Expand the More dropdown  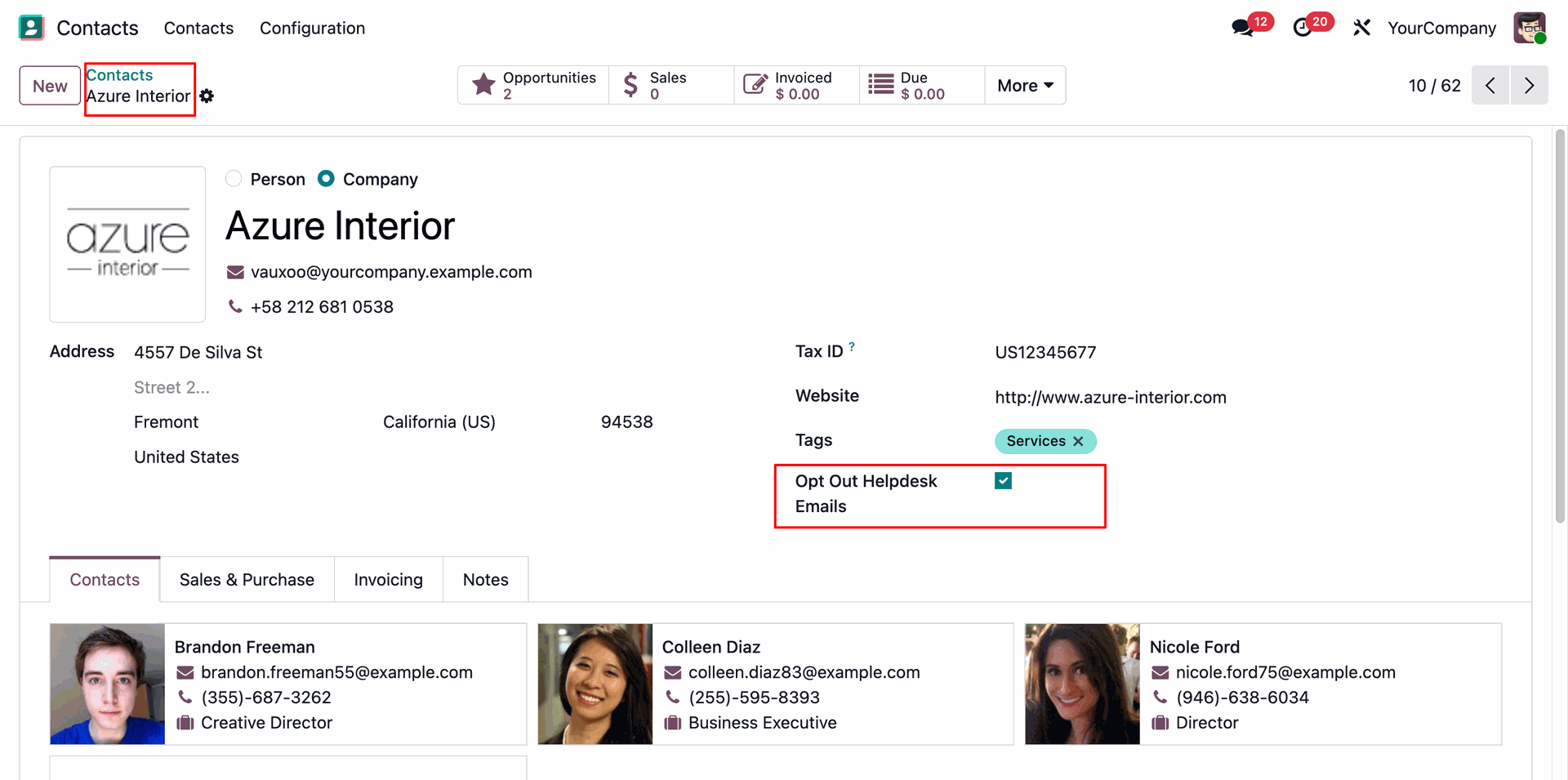point(1025,86)
